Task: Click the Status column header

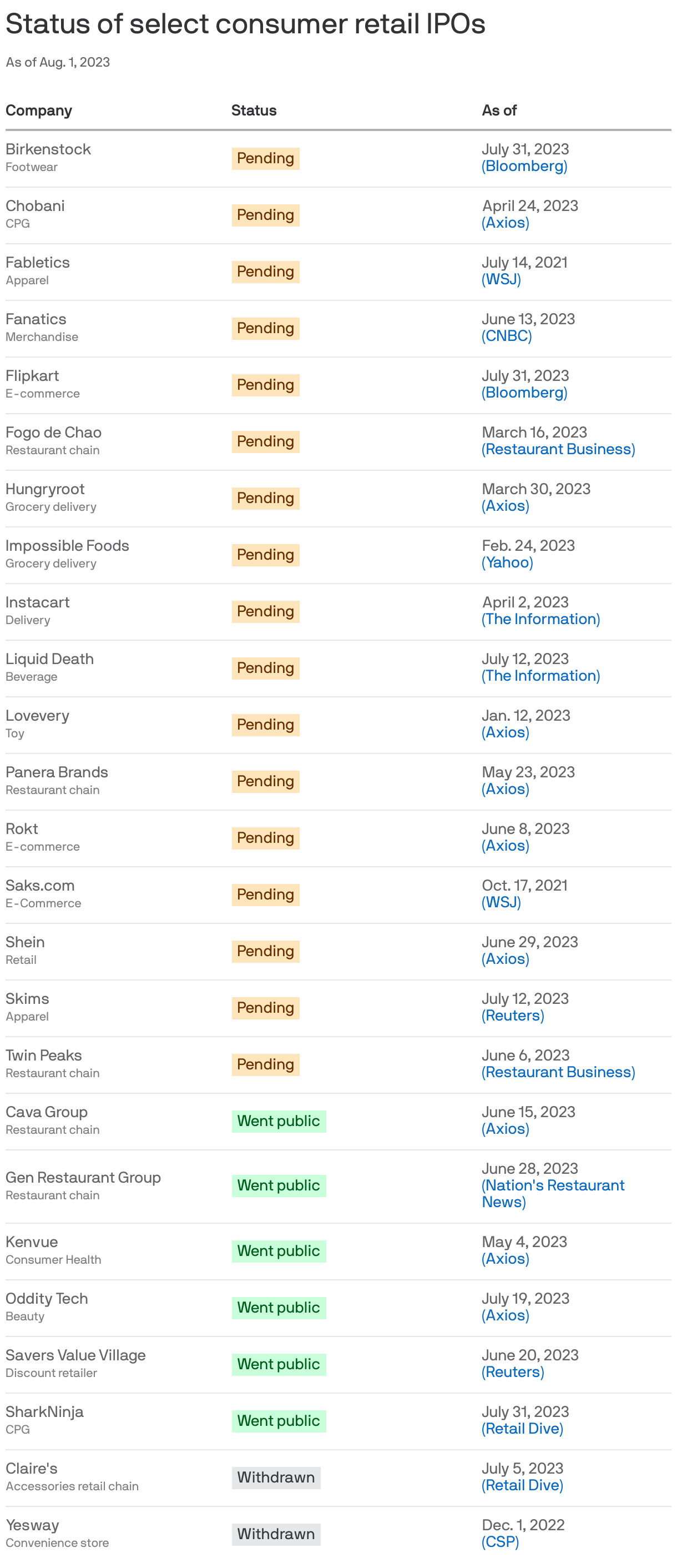Action: 254,111
